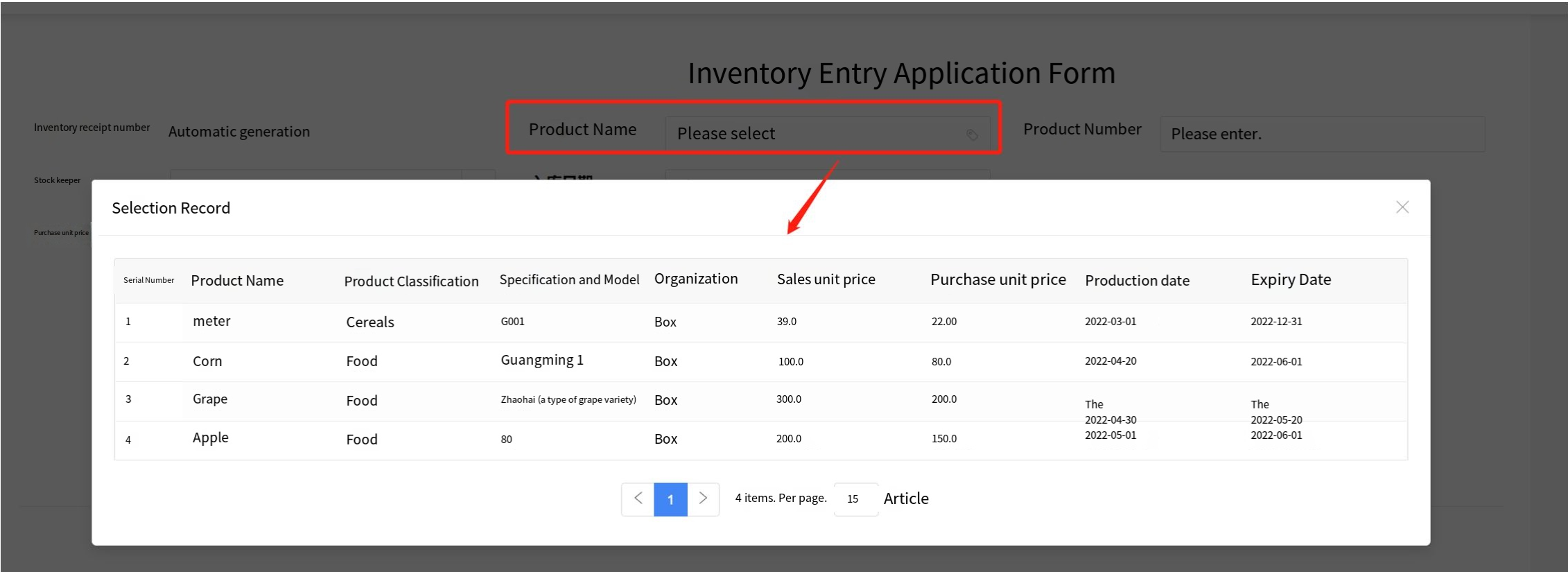Select the Grape product row
Viewport: 1568px width, 572px height.
(210, 399)
